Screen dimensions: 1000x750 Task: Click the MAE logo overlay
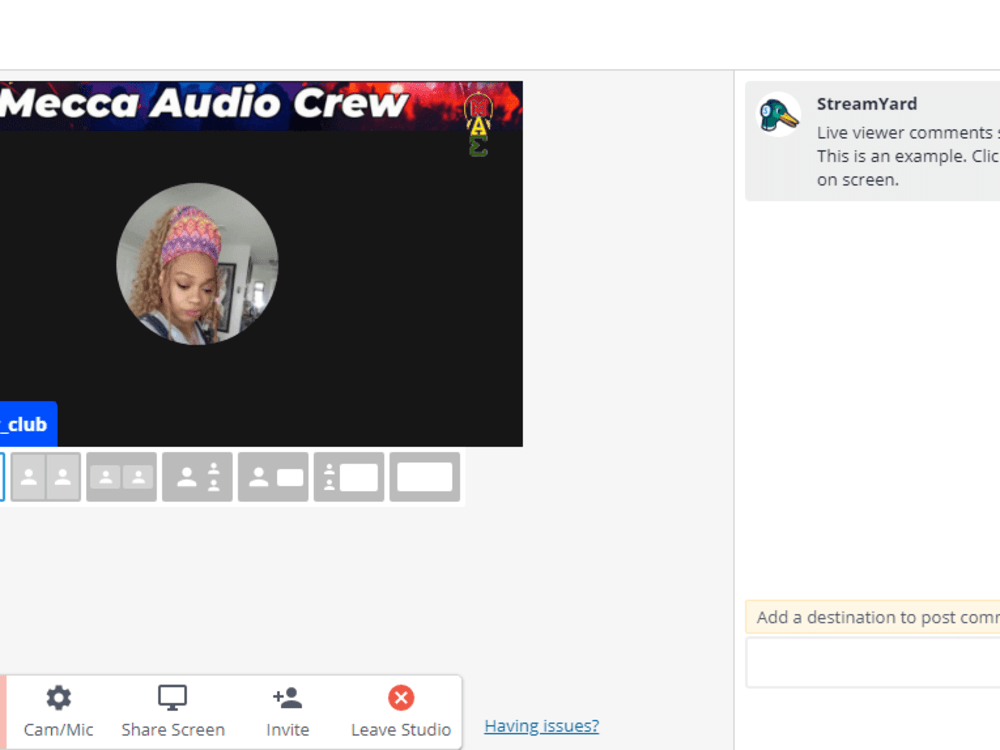pos(478,125)
